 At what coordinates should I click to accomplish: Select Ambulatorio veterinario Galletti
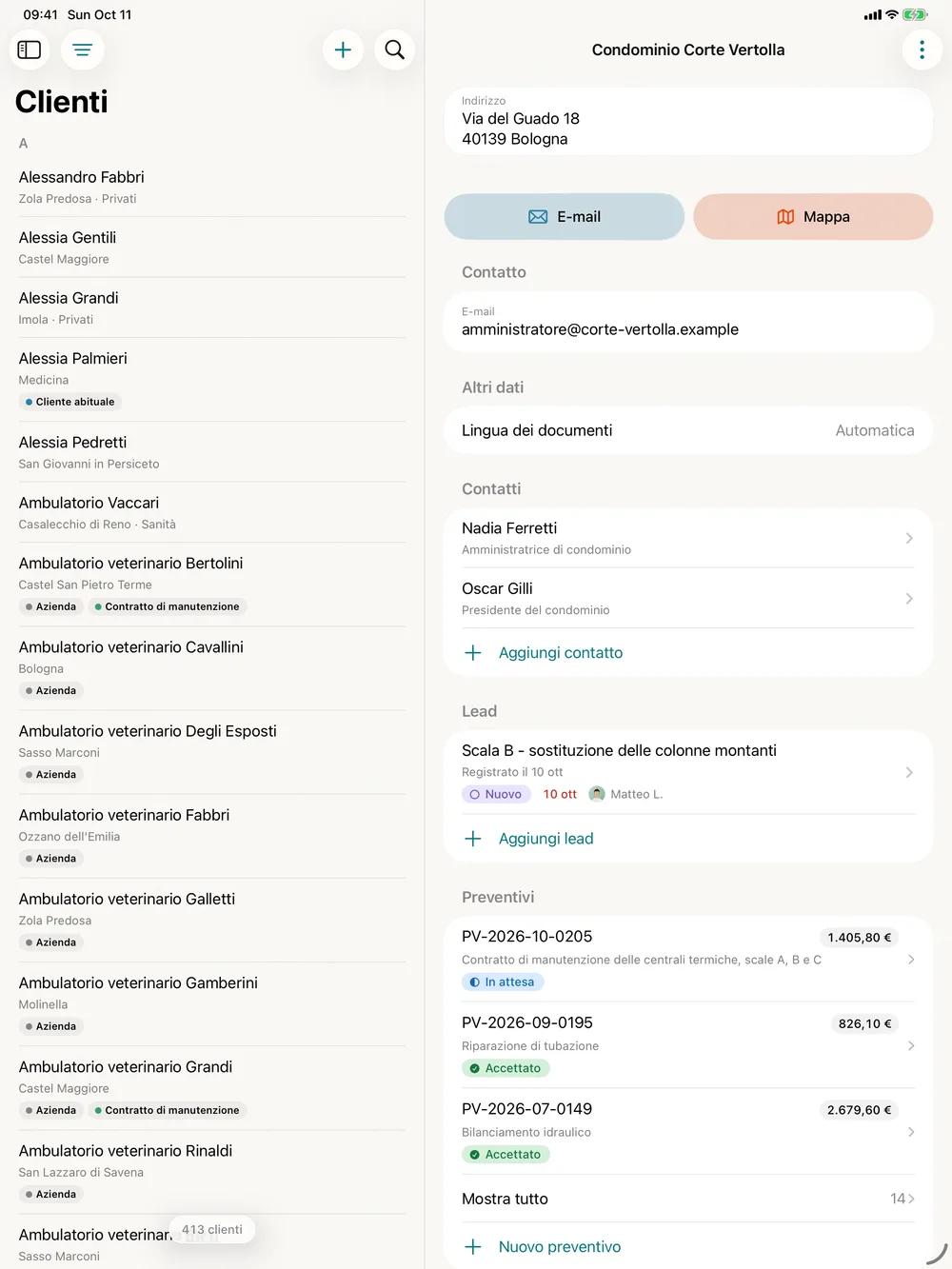click(211, 920)
